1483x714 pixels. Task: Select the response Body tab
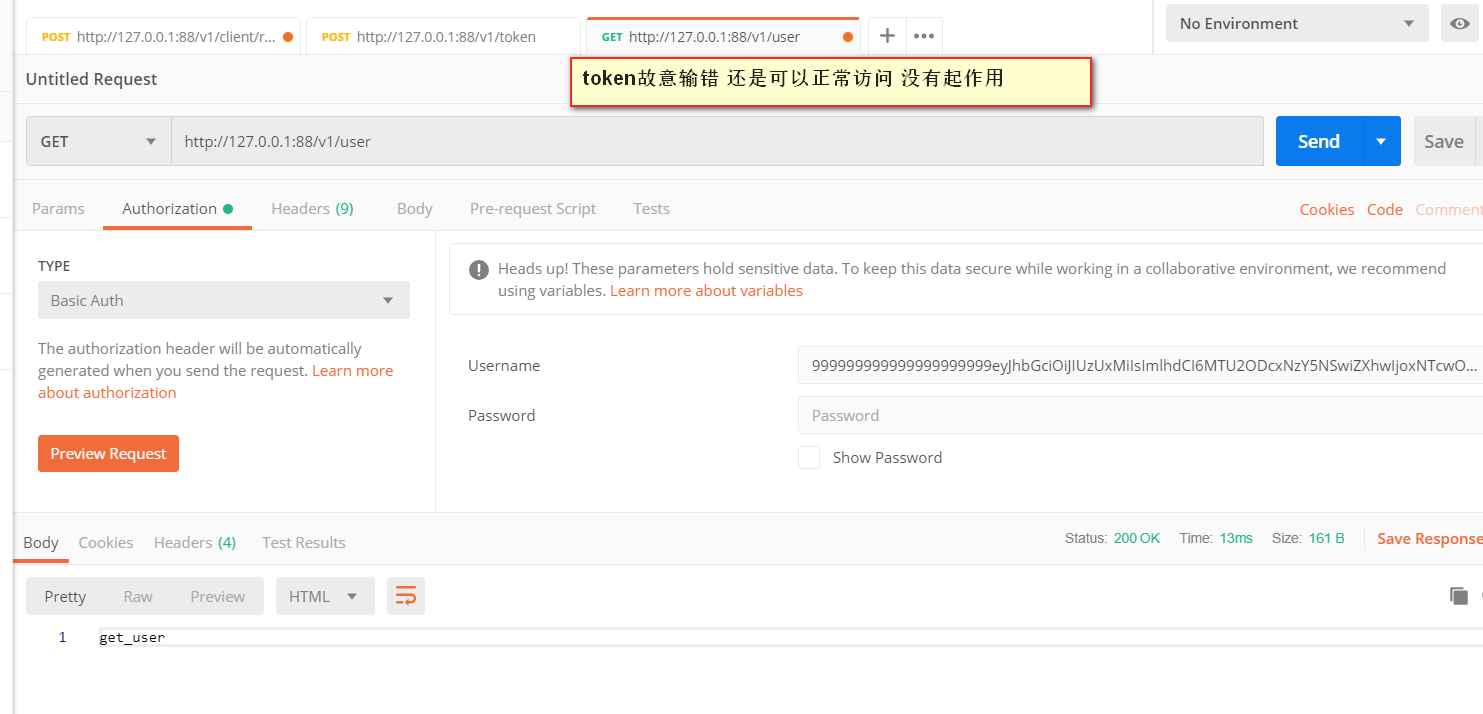coord(41,542)
